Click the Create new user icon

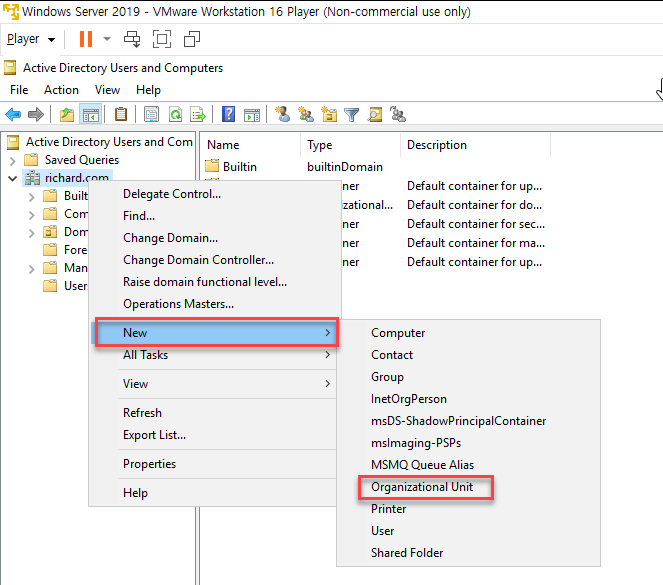point(282,114)
